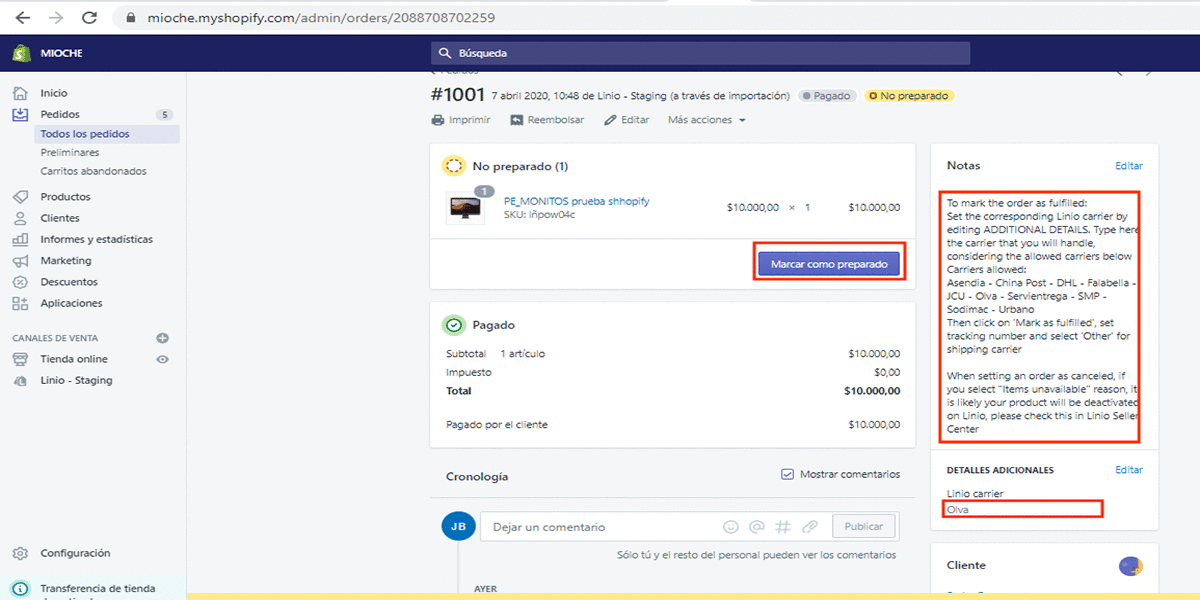Click the JB user avatar
Screen dimensions: 1200x600
tap(457, 527)
